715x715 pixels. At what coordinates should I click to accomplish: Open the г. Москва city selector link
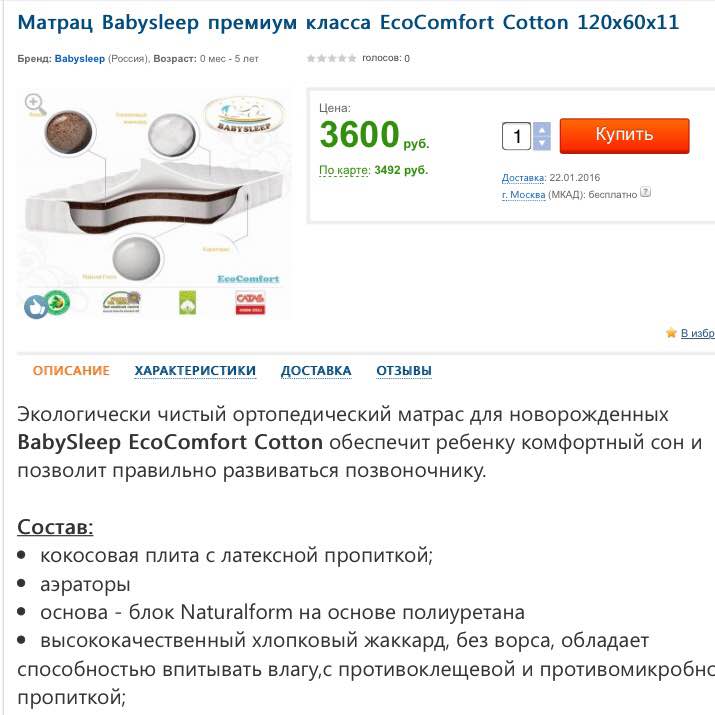[x=523, y=195]
